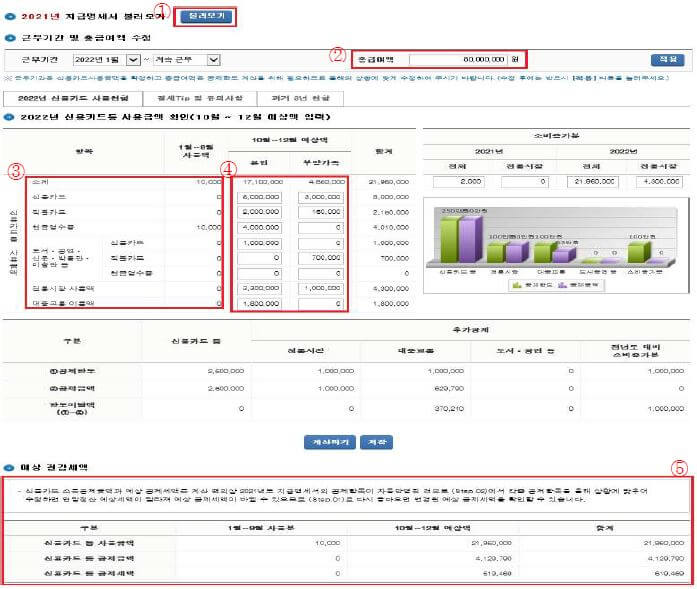Click the 적용 apply button
Image resolution: width=697 pixels, height=589 pixels.
[667, 60]
